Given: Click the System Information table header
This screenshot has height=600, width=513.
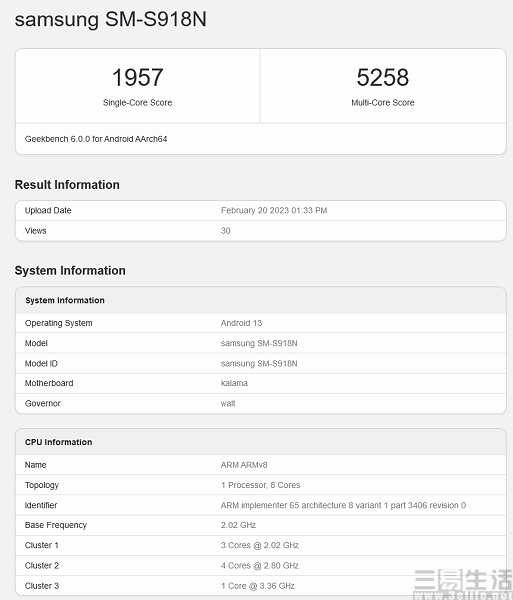Looking at the screenshot, I should point(65,300).
